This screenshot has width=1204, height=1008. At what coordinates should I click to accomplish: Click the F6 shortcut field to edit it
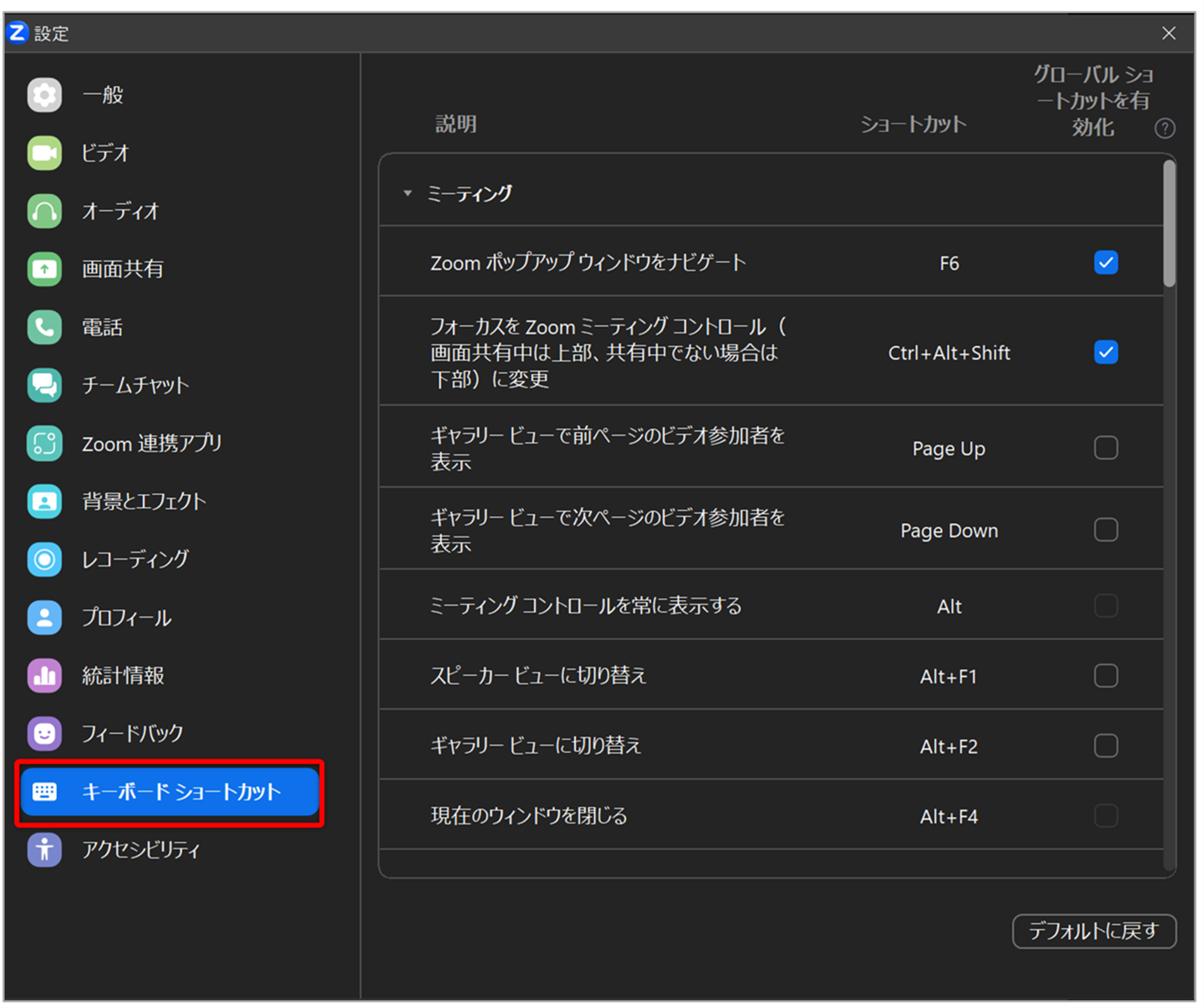[x=949, y=263]
